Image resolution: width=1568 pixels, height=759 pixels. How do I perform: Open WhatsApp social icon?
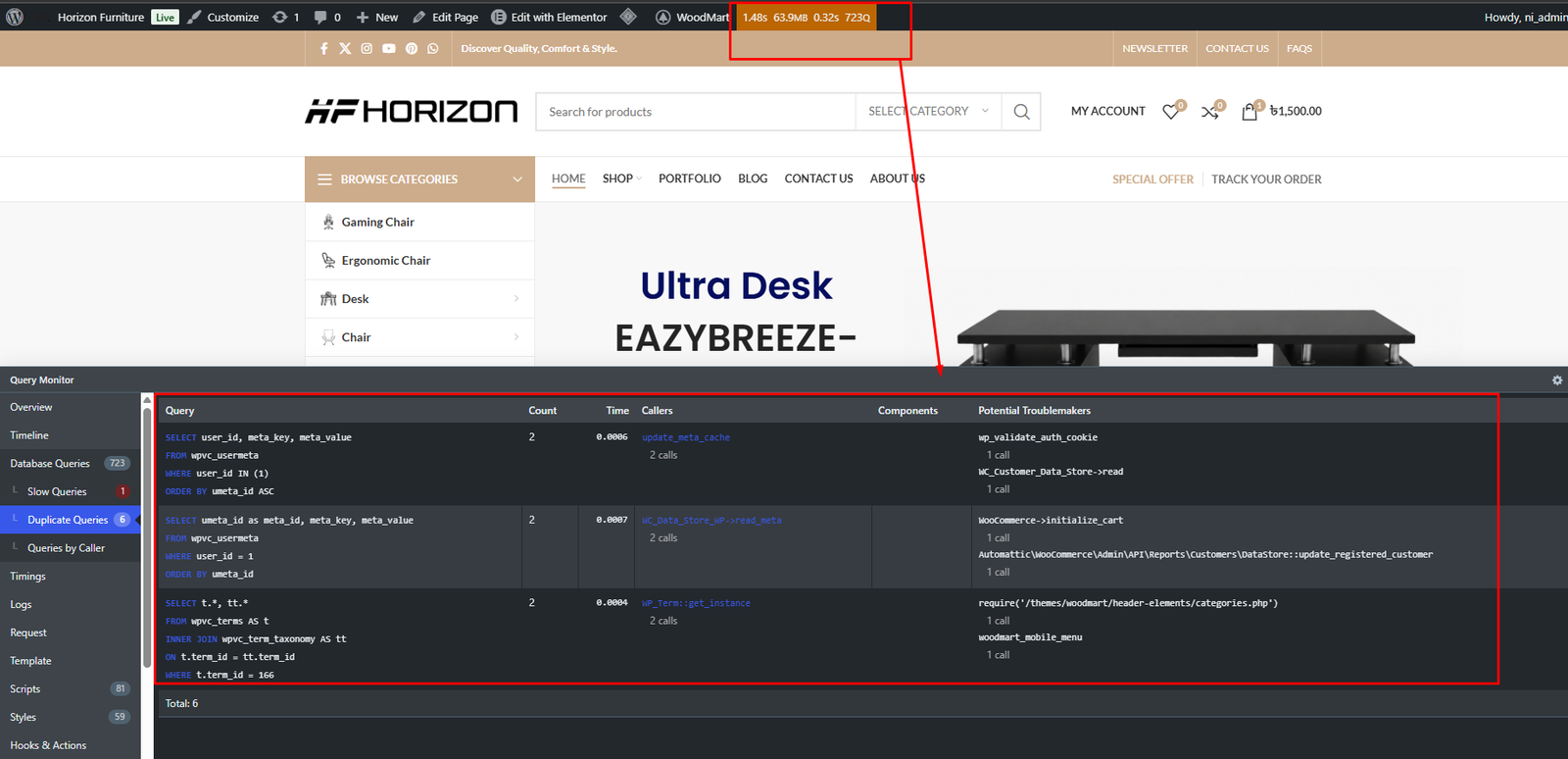point(433,48)
